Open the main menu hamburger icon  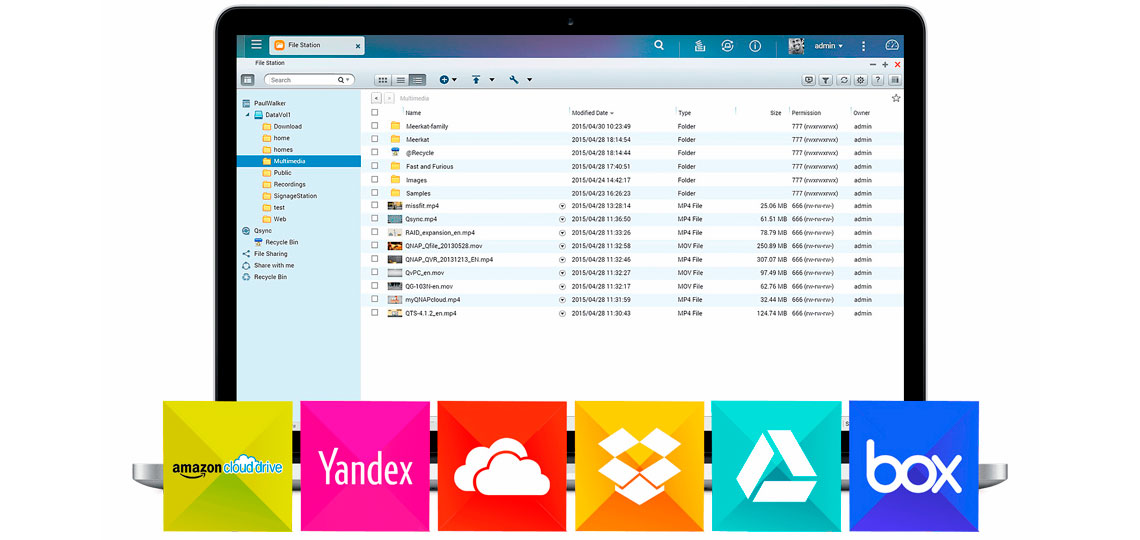click(256, 44)
